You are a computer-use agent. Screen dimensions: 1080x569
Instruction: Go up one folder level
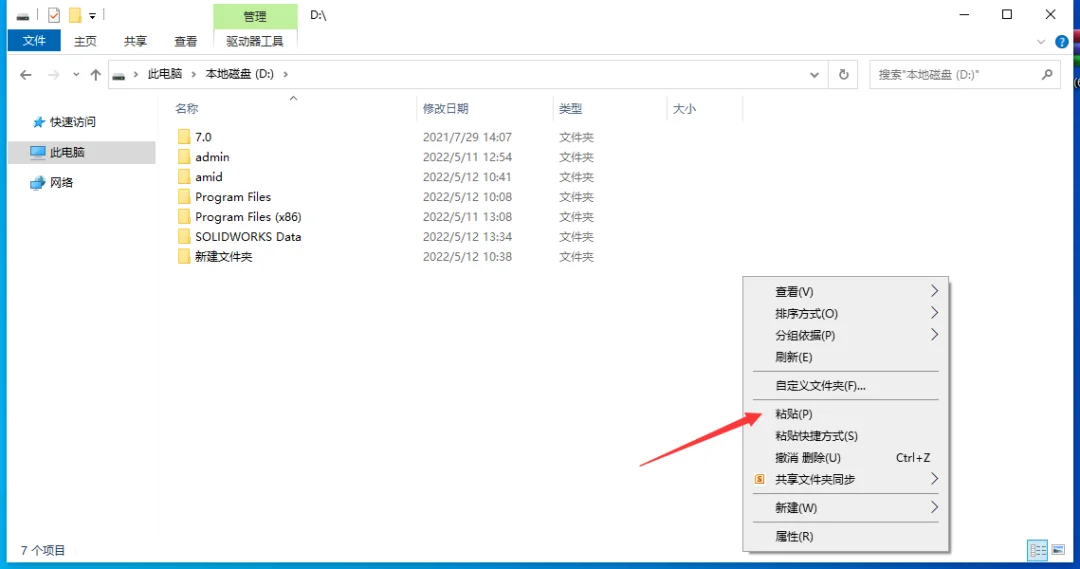pyautogui.click(x=96, y=74)
